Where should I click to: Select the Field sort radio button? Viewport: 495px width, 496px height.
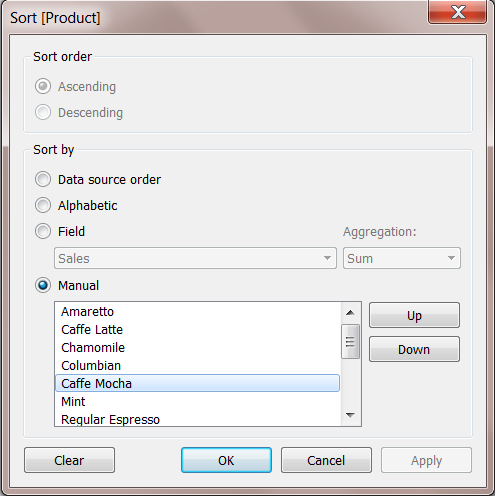click(43, 231)
